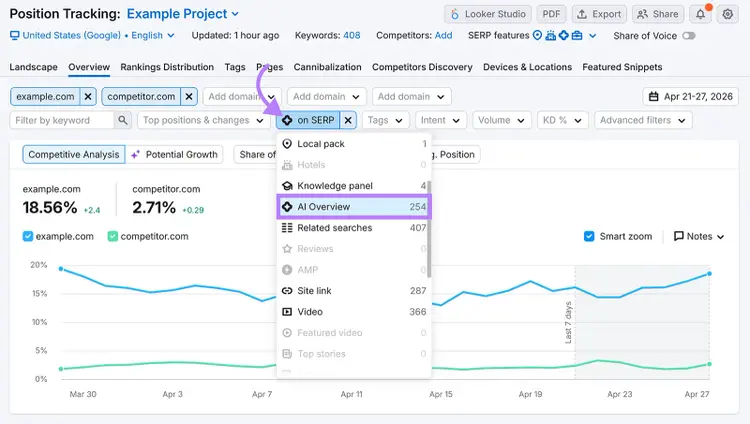The image size is (750, 424).
Task: Toggle the Smart zoom checkbox
Action: click(x=589, y=236)
